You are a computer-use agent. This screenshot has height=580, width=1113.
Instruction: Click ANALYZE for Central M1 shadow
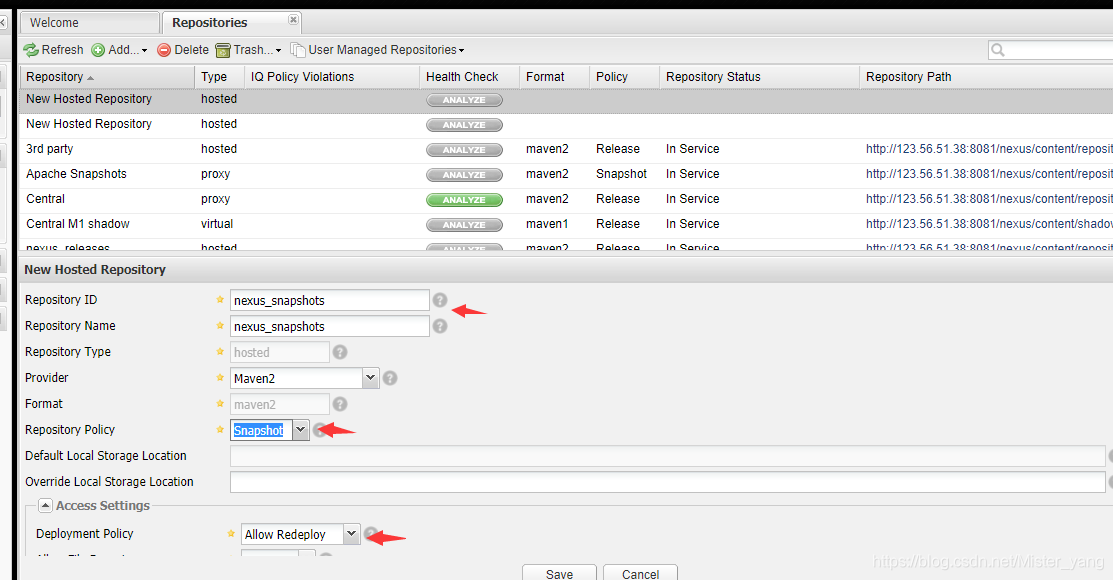click(464, 225)
